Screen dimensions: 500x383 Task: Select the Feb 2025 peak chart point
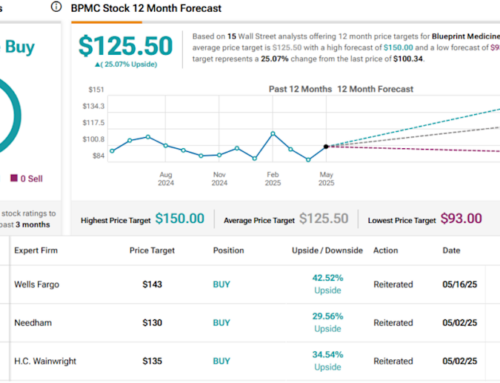(273, 134)
